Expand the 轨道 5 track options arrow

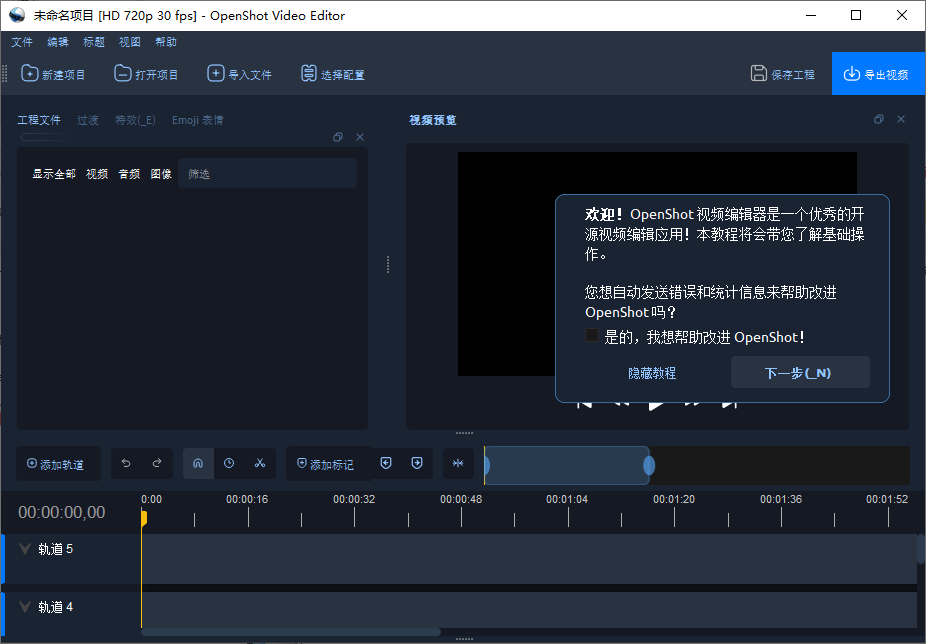coord(25,549)
